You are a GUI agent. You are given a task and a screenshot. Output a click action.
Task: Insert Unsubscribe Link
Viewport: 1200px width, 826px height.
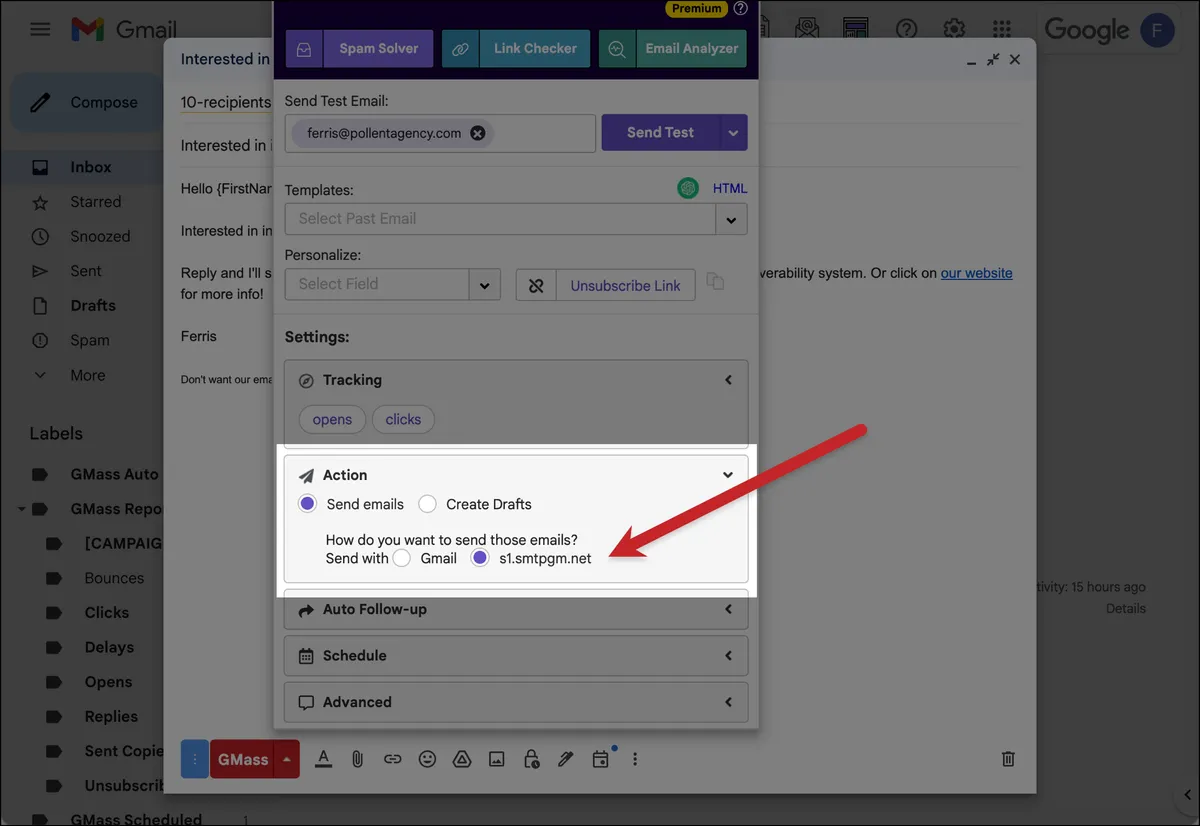pos(625,285)
